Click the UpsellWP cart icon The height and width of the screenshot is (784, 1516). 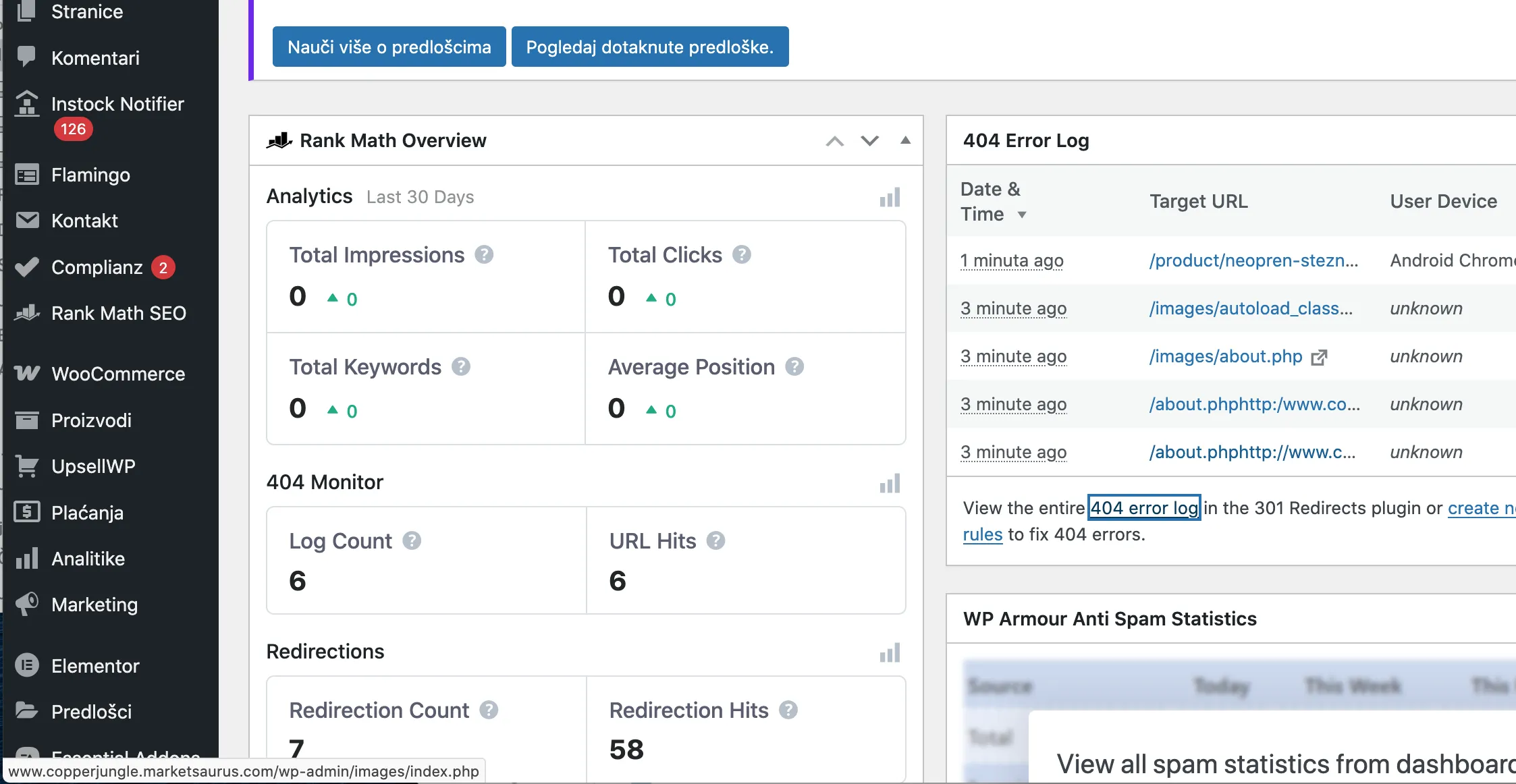[27, 466]
